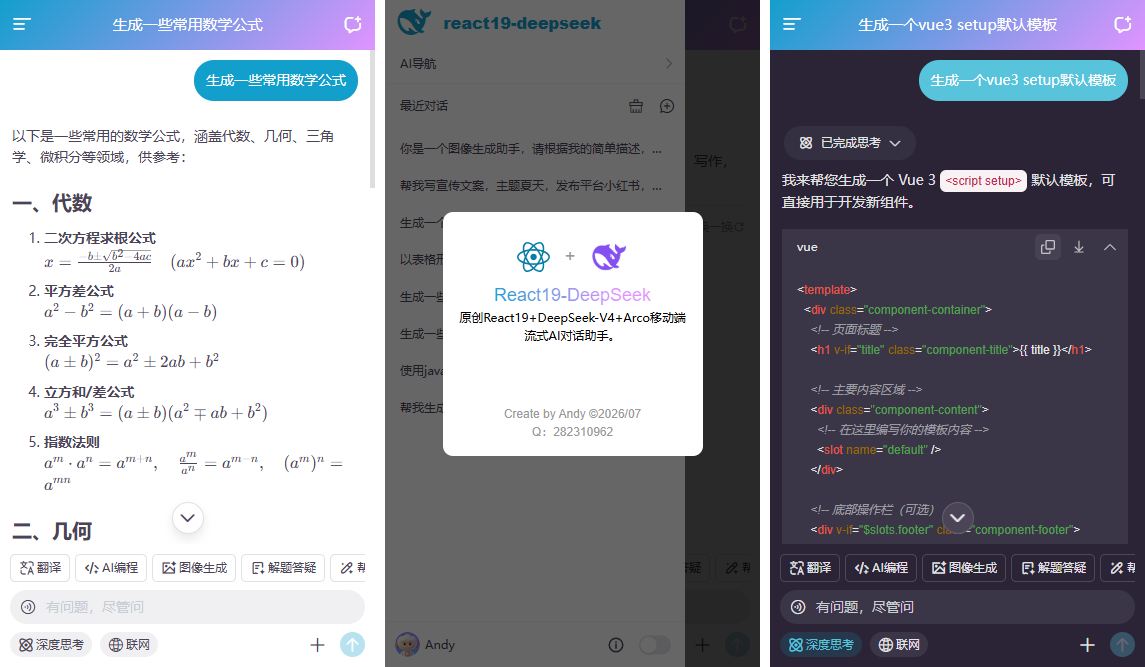
Task: Open conversation 你是一个图像生成助手
Action: click(x=531, y=148)
